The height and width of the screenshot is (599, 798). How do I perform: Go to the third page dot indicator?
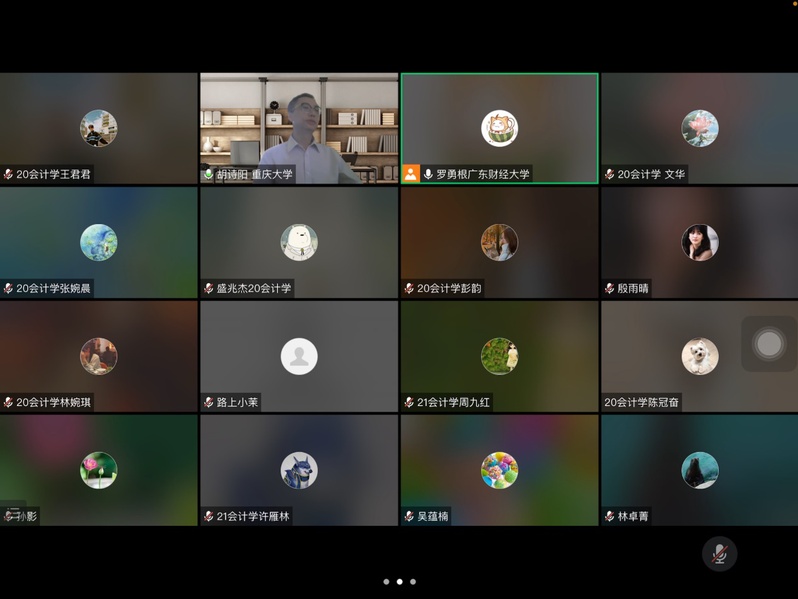pos(413,581)
